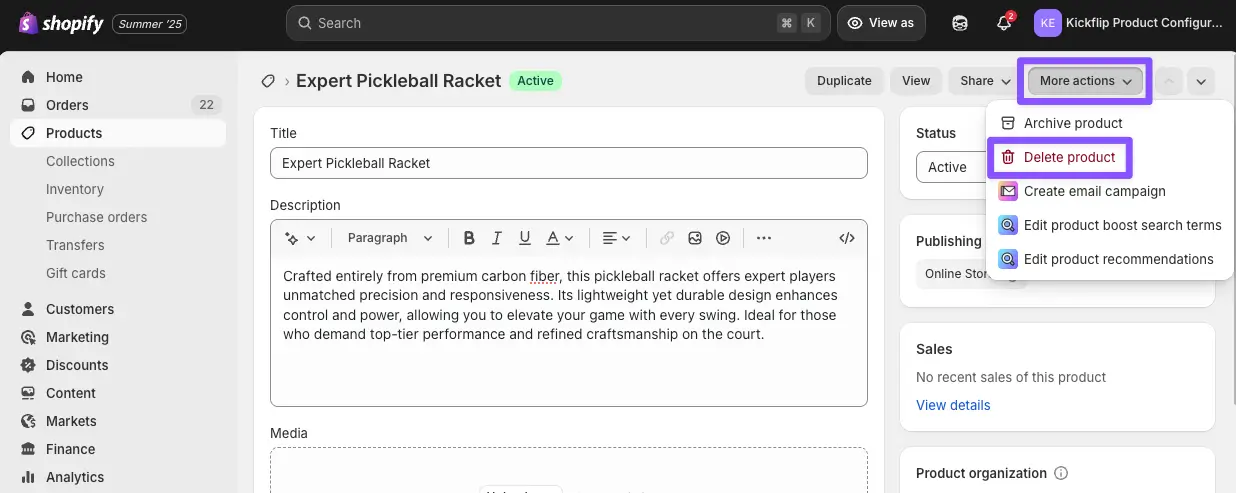Open the Sidekick assistant icon
Viewport: 1236px width, 493px height.
tap(960, 23)
